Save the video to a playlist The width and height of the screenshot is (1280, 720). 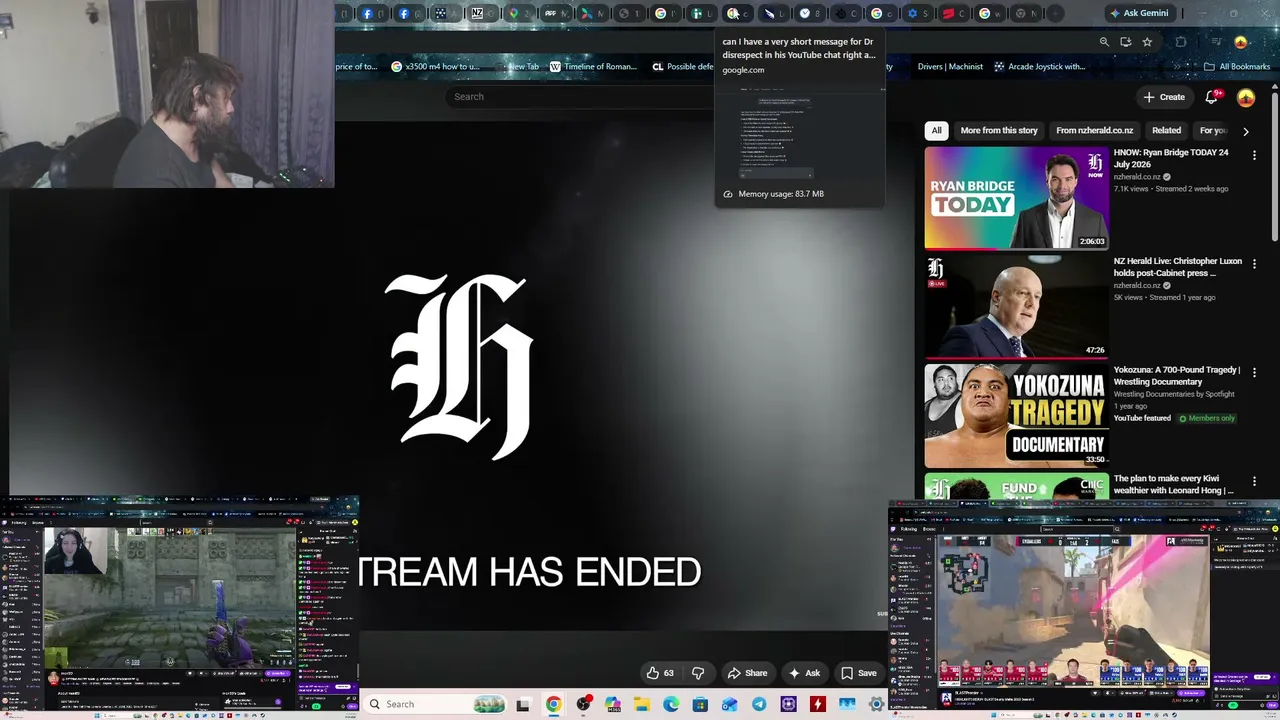[858, 673]
